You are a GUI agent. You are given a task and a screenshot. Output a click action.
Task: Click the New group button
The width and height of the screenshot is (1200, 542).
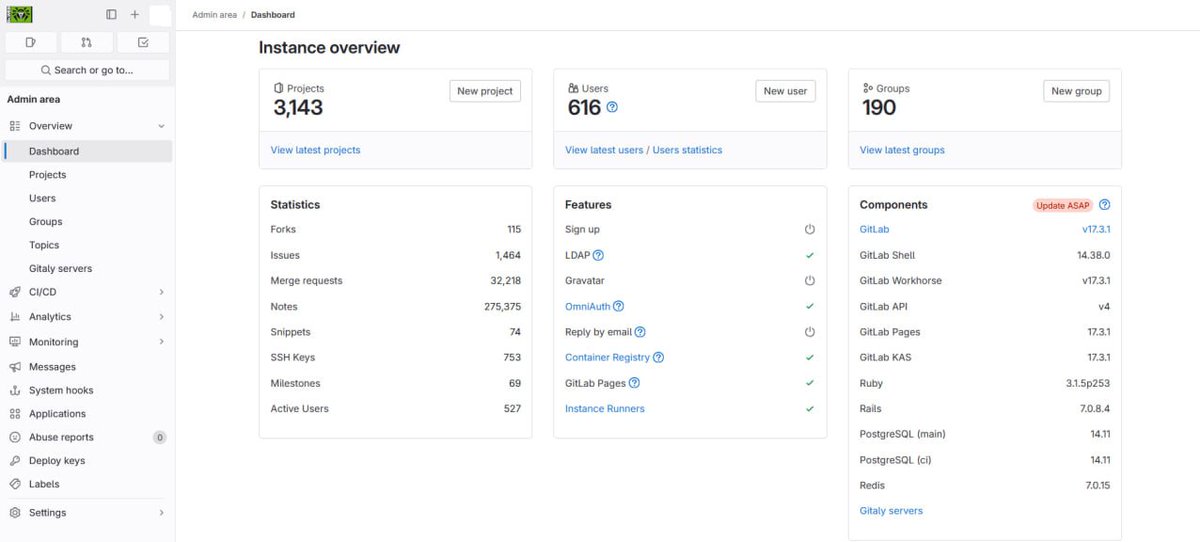point(1076,91)
